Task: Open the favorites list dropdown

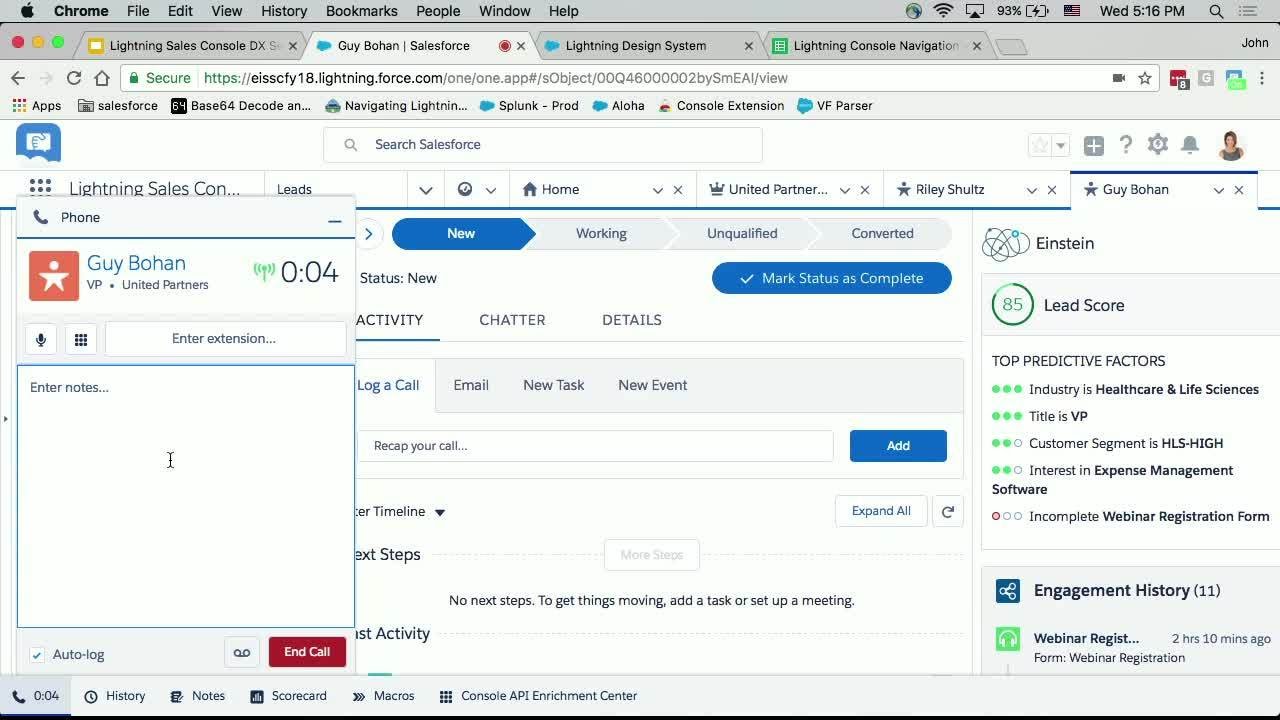Action: click(x=1061, y=146)
